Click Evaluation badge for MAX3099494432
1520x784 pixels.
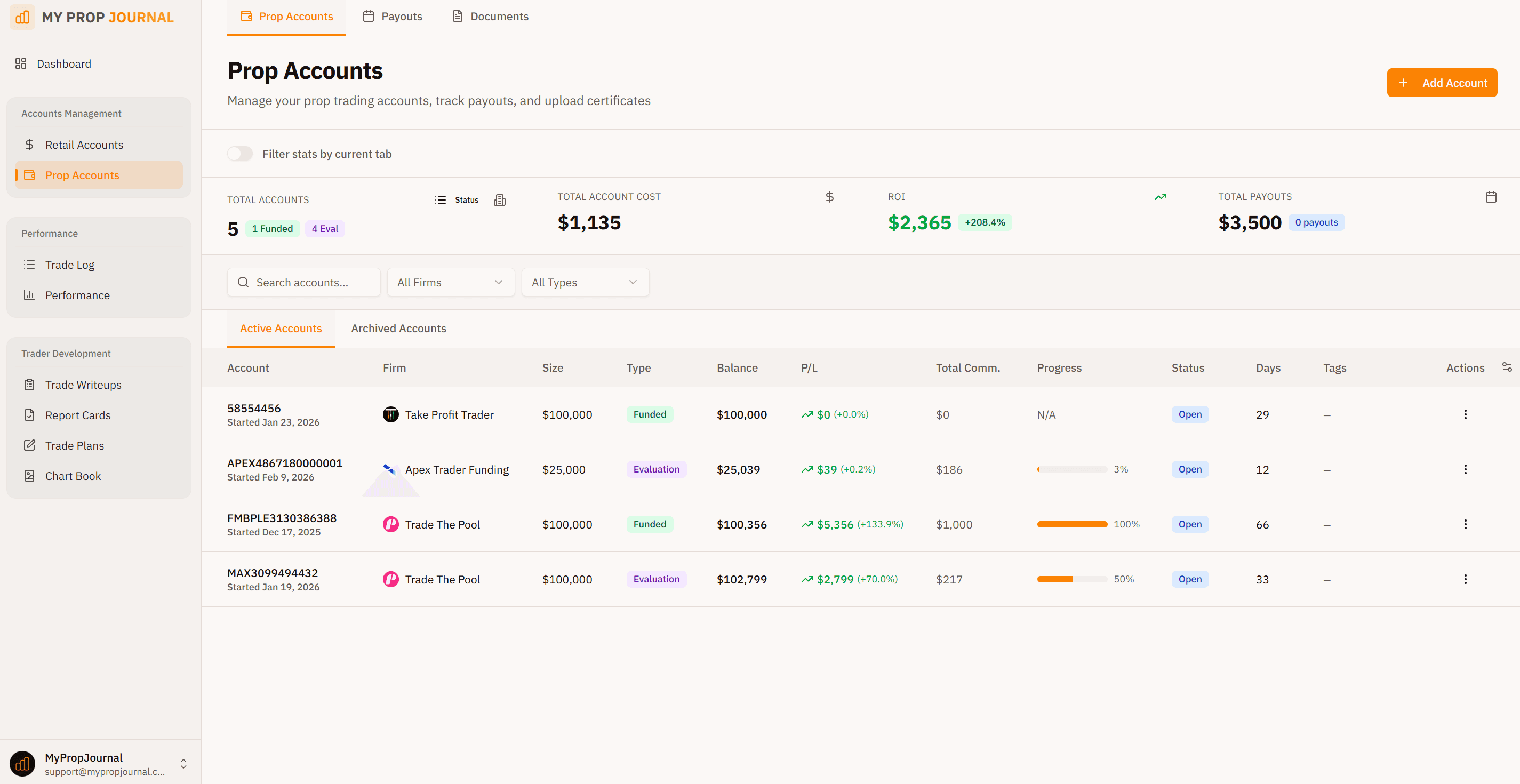point(656,579)
